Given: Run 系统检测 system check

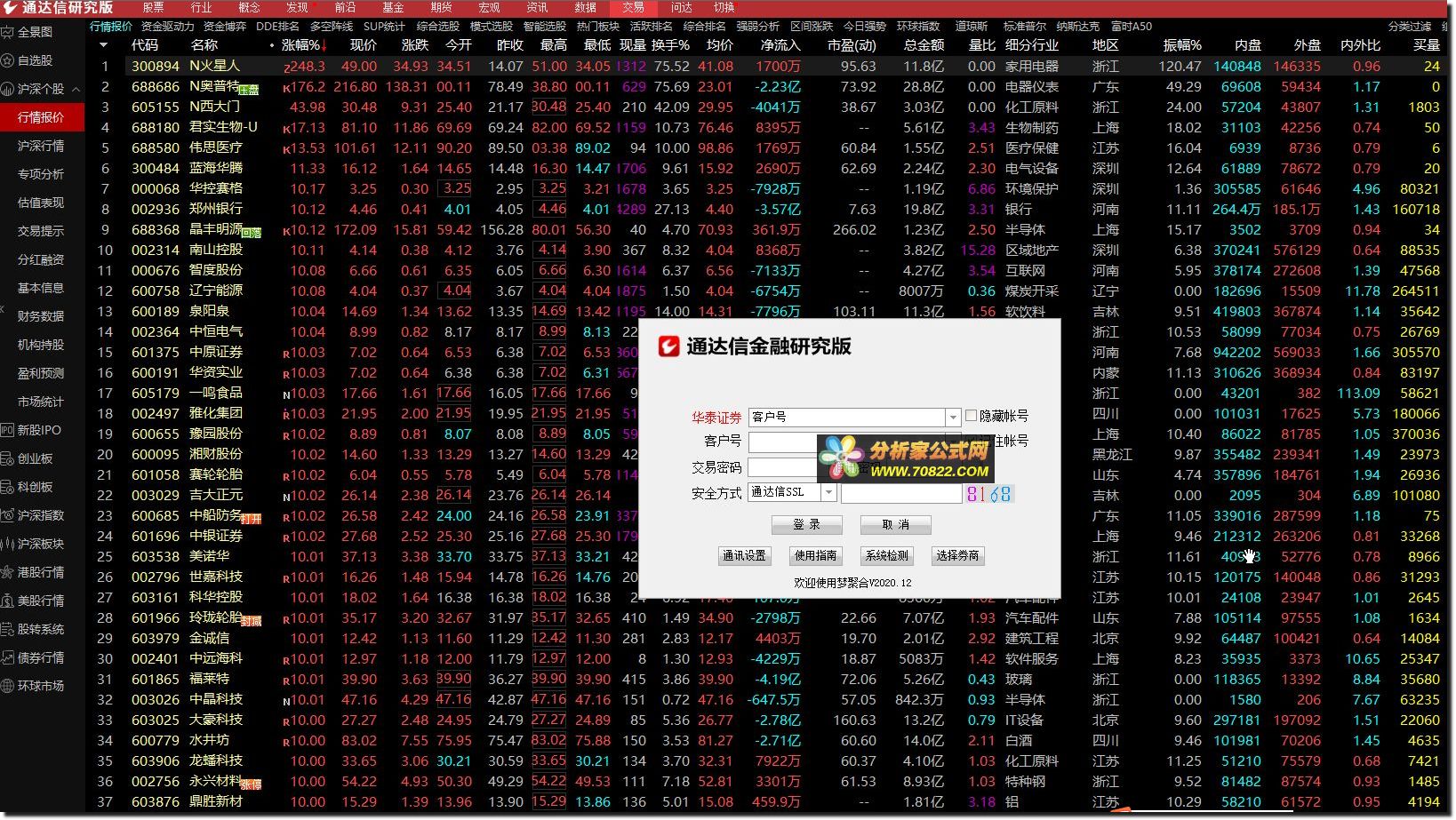Looking at the screenshot, I should pos(886,556).
